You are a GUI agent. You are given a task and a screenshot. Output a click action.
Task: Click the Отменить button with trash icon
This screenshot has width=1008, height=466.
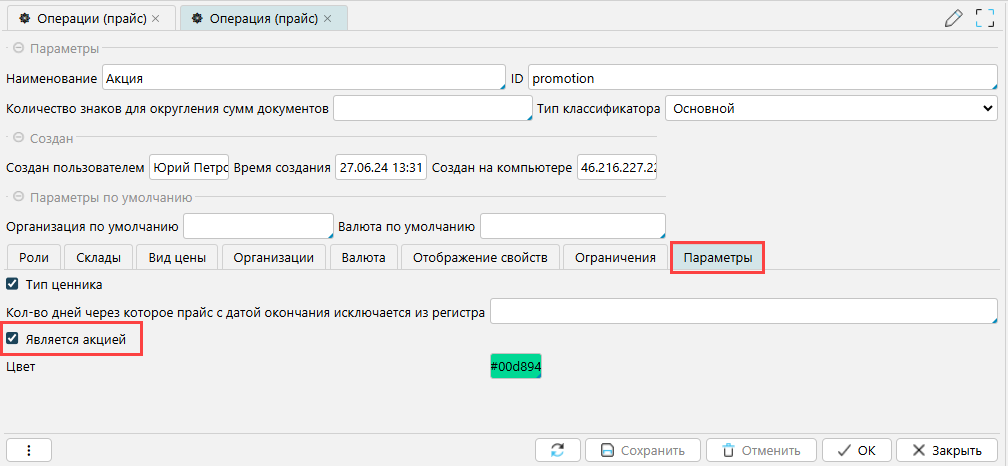[x=760, y=450]
